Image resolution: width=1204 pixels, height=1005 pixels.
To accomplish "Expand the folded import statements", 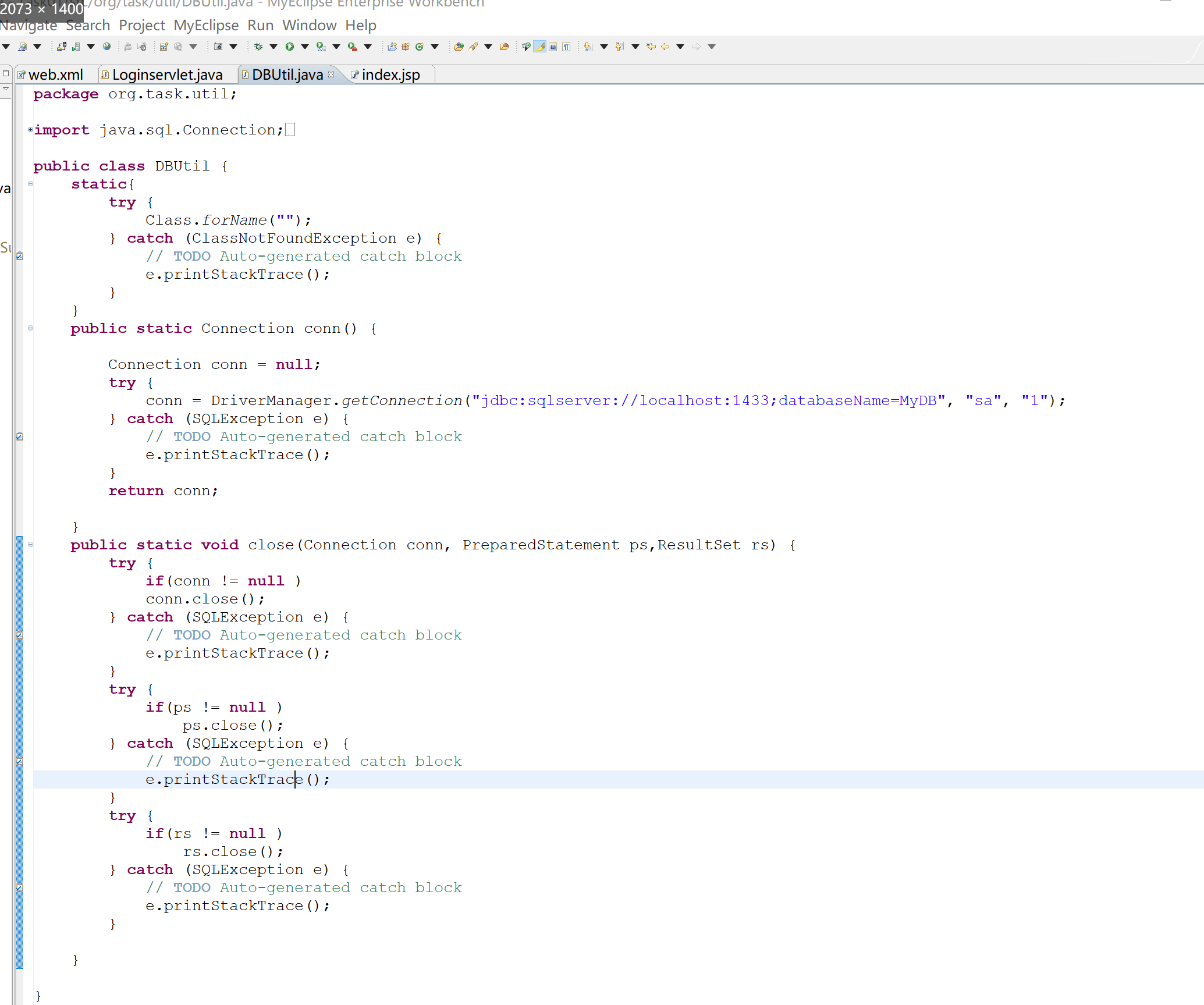I will (x=30, y=130).
